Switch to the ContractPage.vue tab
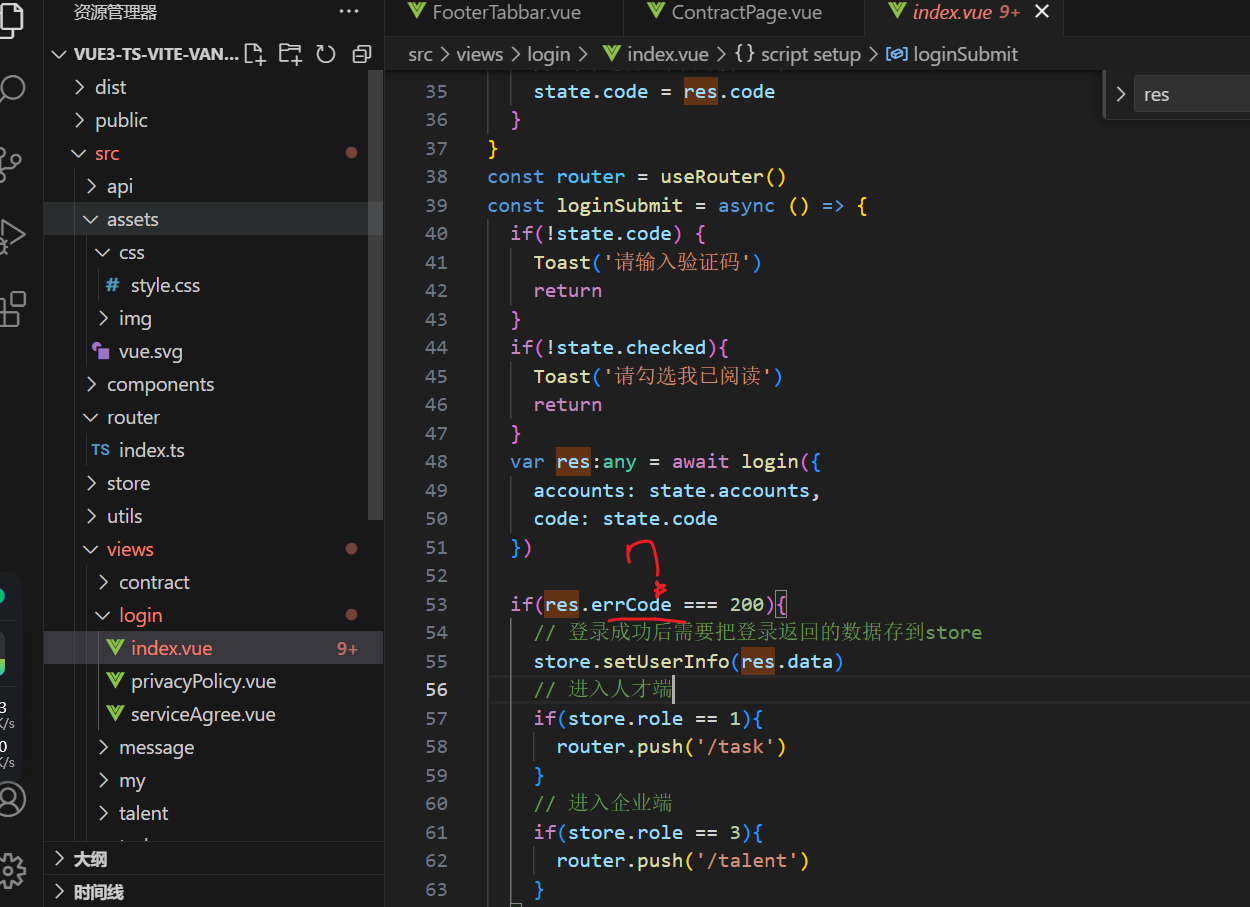 tap(746, 13)
